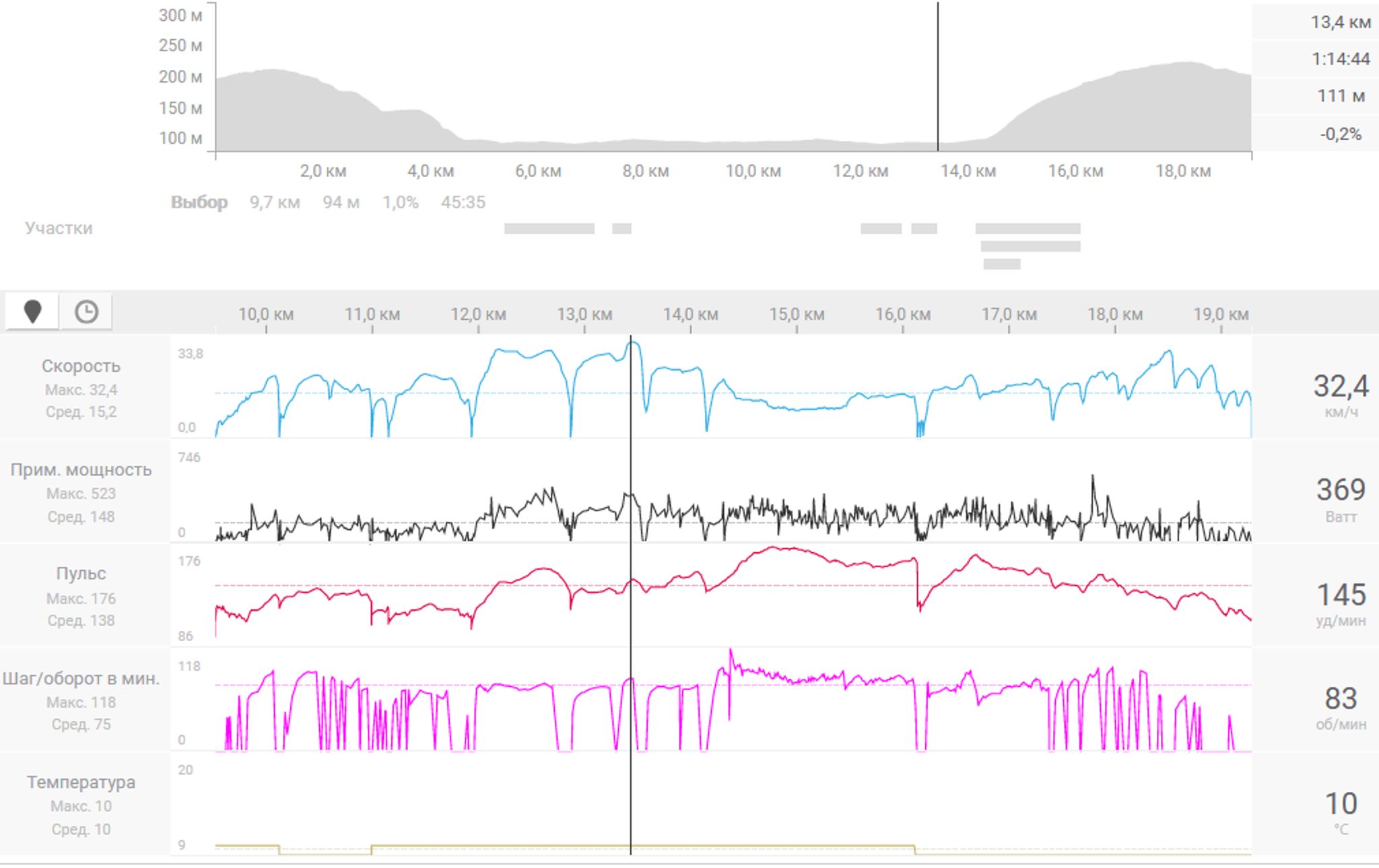Screen dimensions: 1379x868
Task: Click the smallest bottom segment bar
Action: [1001, 264]
